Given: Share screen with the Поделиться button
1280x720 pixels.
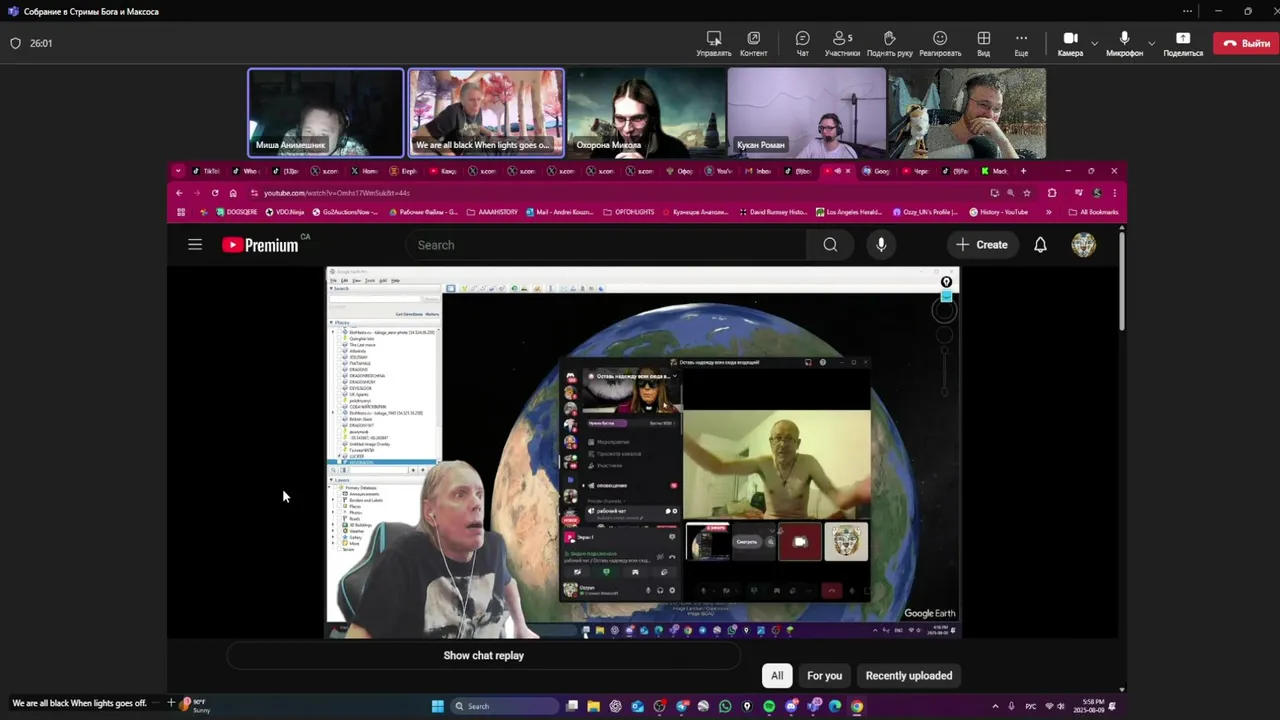Looking at the screenshot, I should coord(1183,43).
